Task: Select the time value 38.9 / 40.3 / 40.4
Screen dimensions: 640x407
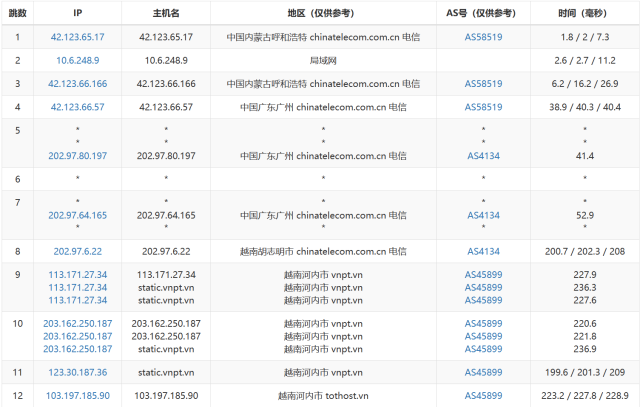Action: pyautogui.click(x=585, y=107)
